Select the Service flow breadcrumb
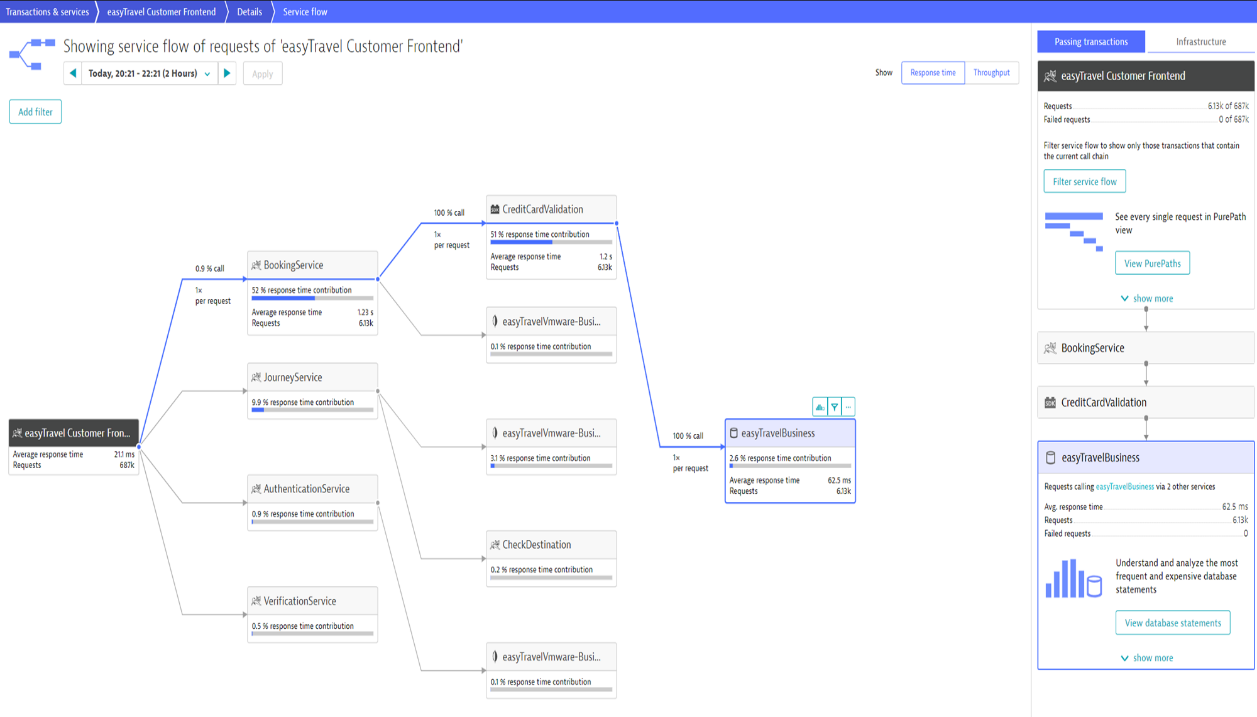 [x=305, y=12]
